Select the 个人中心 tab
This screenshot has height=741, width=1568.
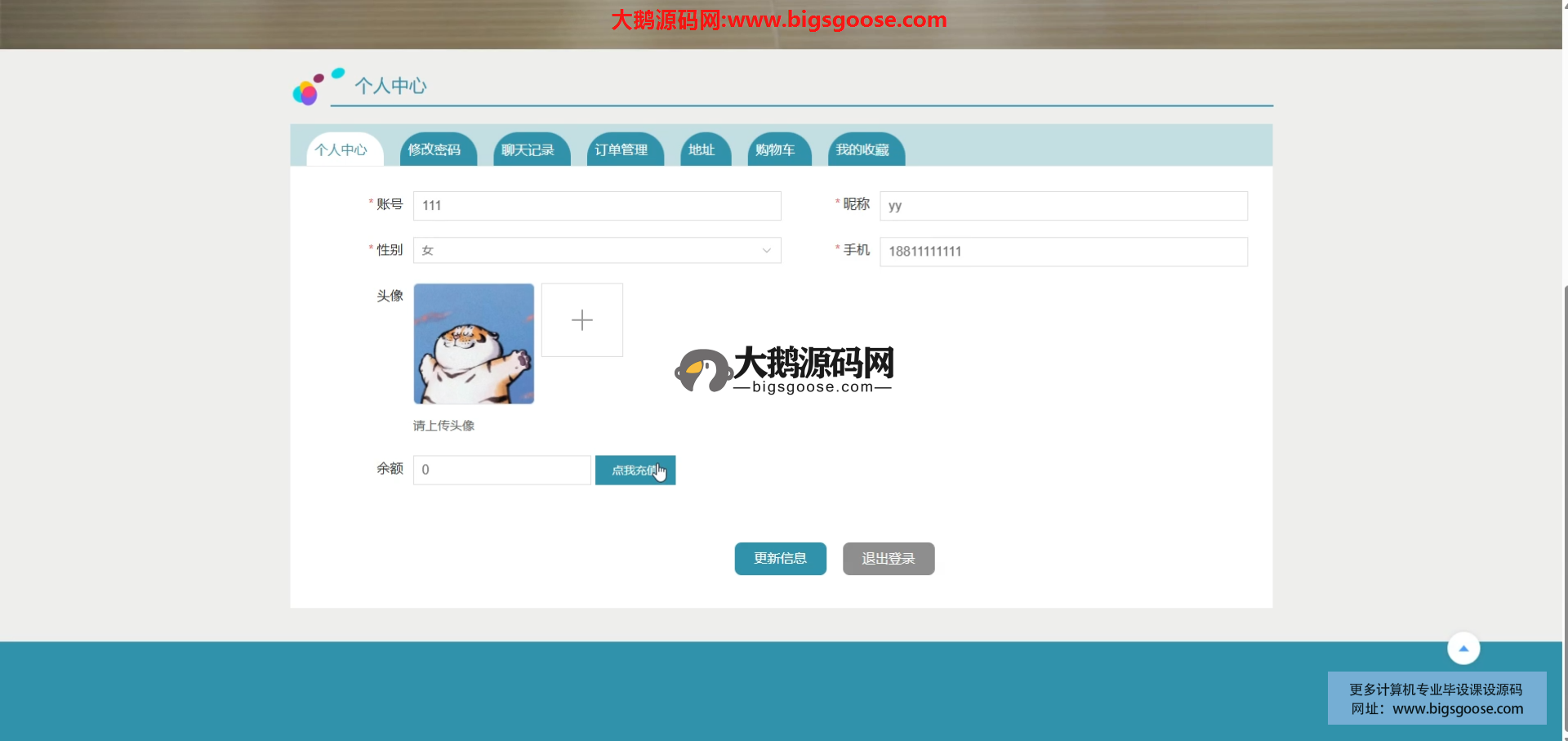pyautogui.click(x=341, y=150)
